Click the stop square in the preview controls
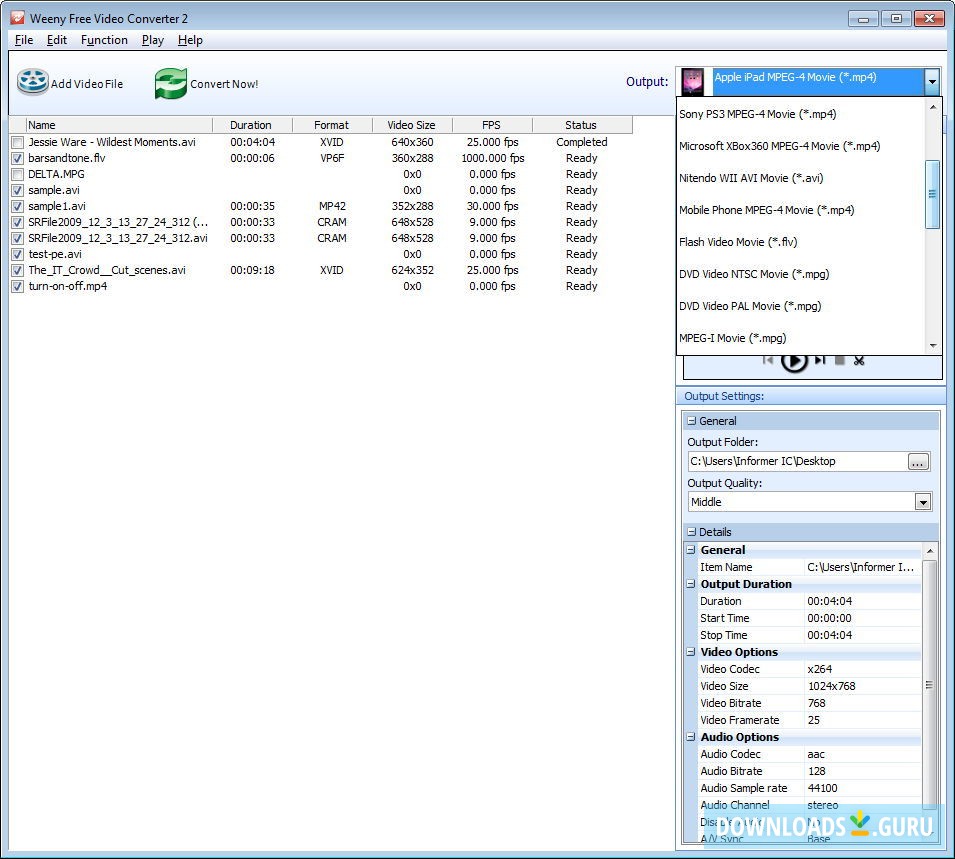The image size is (955, 859). tap(840, 361)
